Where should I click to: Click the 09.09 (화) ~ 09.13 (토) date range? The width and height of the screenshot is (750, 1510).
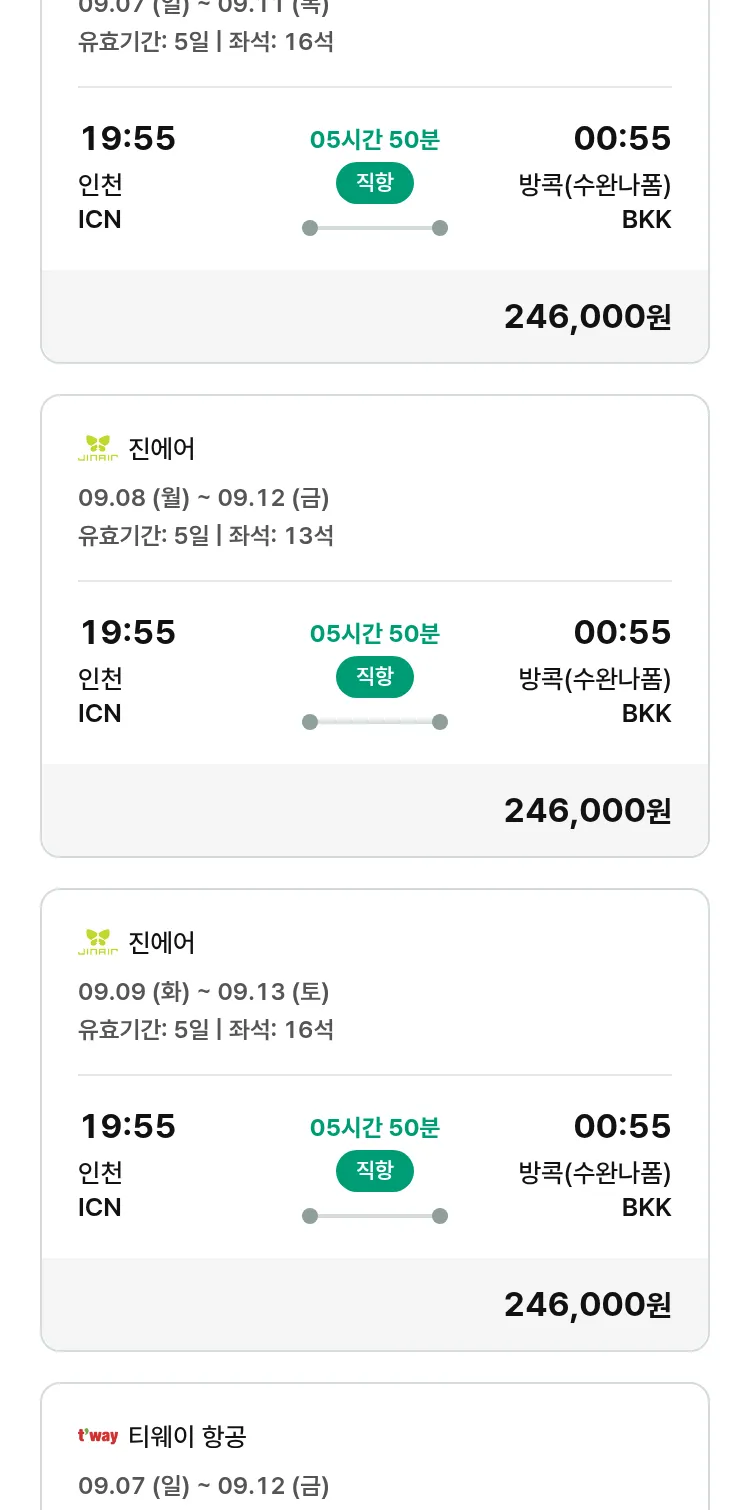[204, 991]
